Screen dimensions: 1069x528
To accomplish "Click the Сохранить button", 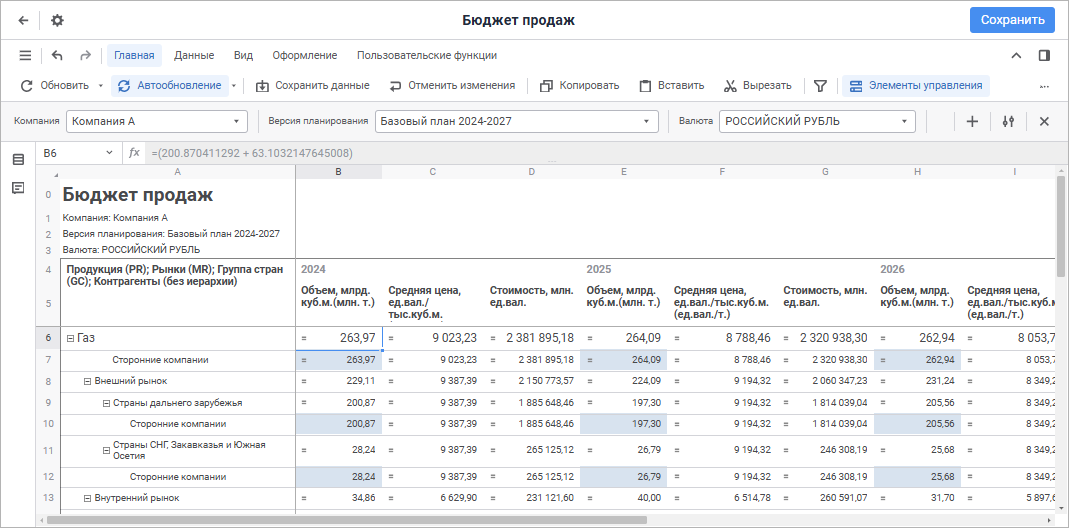I will coord(1011,20).
